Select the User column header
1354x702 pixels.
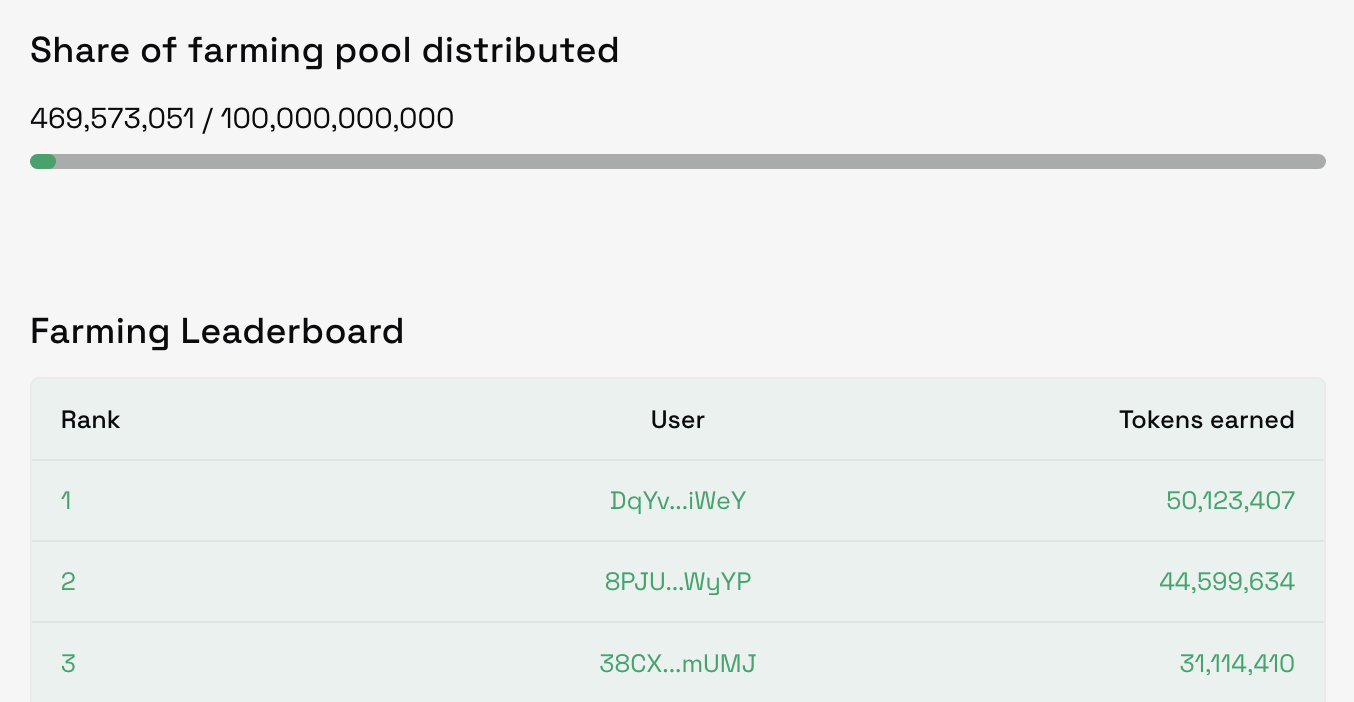[678, 420]
